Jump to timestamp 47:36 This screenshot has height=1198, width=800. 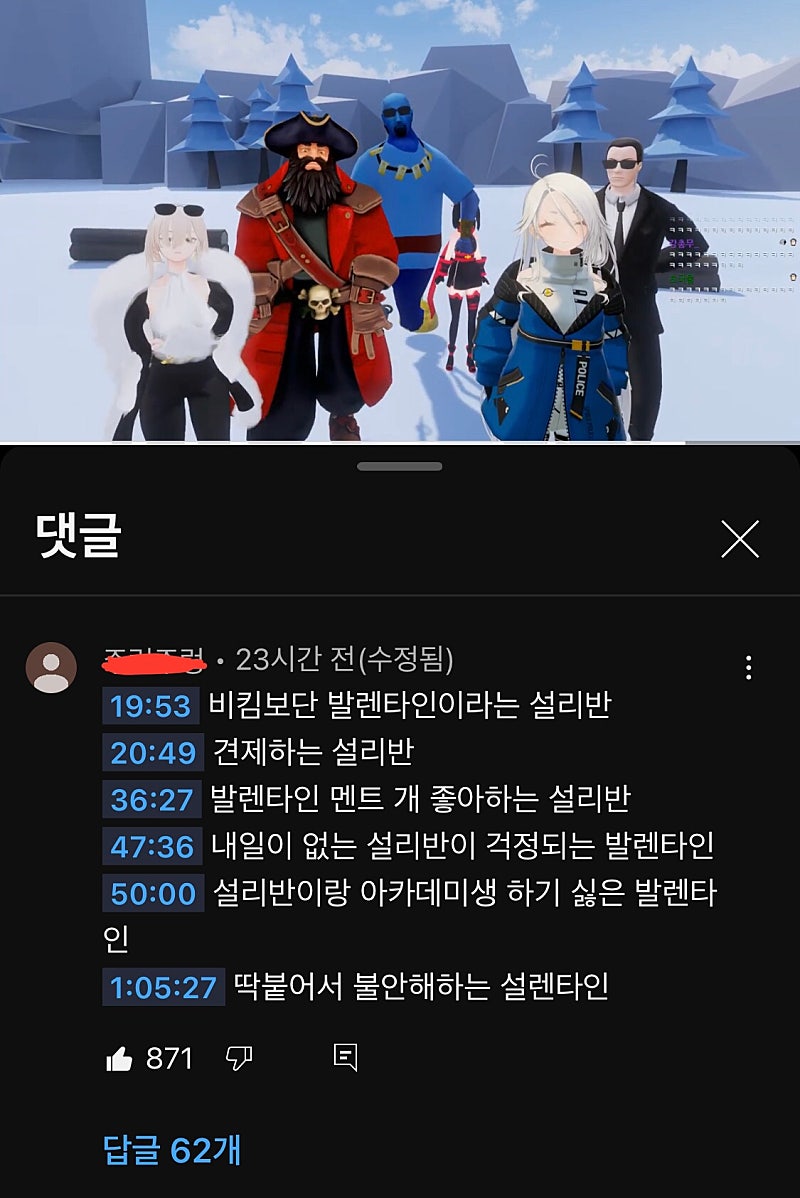click(152, 847)
